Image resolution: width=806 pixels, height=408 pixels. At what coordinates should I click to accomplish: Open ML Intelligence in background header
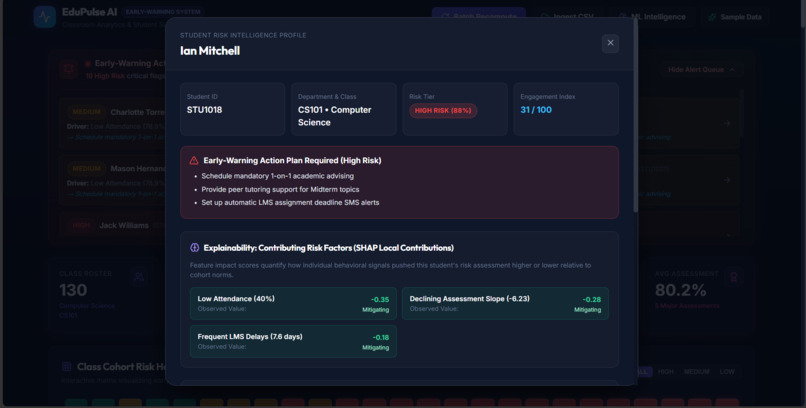pos(652,17)
